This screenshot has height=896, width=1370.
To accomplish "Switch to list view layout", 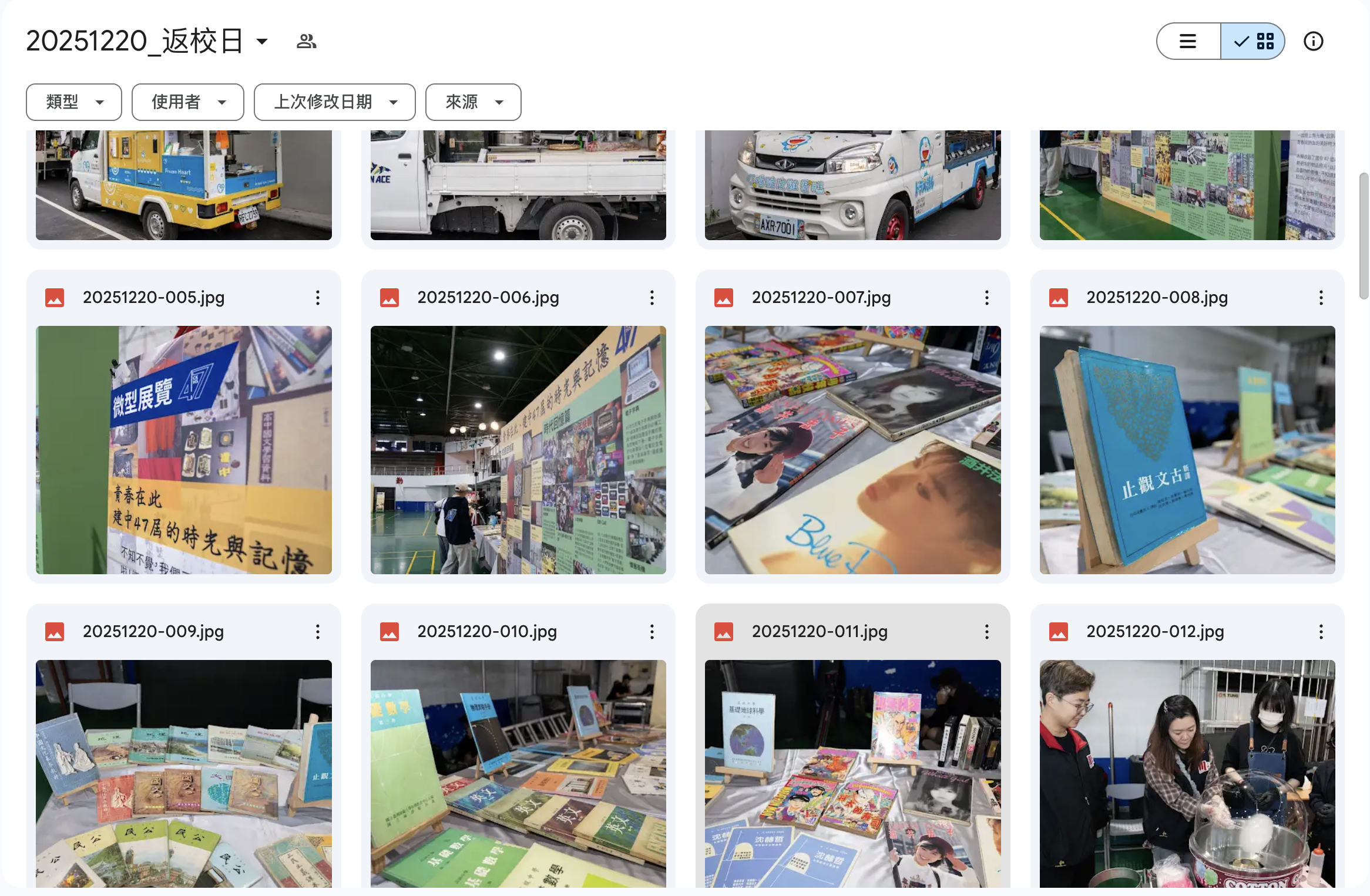I will pos(1188,41).
